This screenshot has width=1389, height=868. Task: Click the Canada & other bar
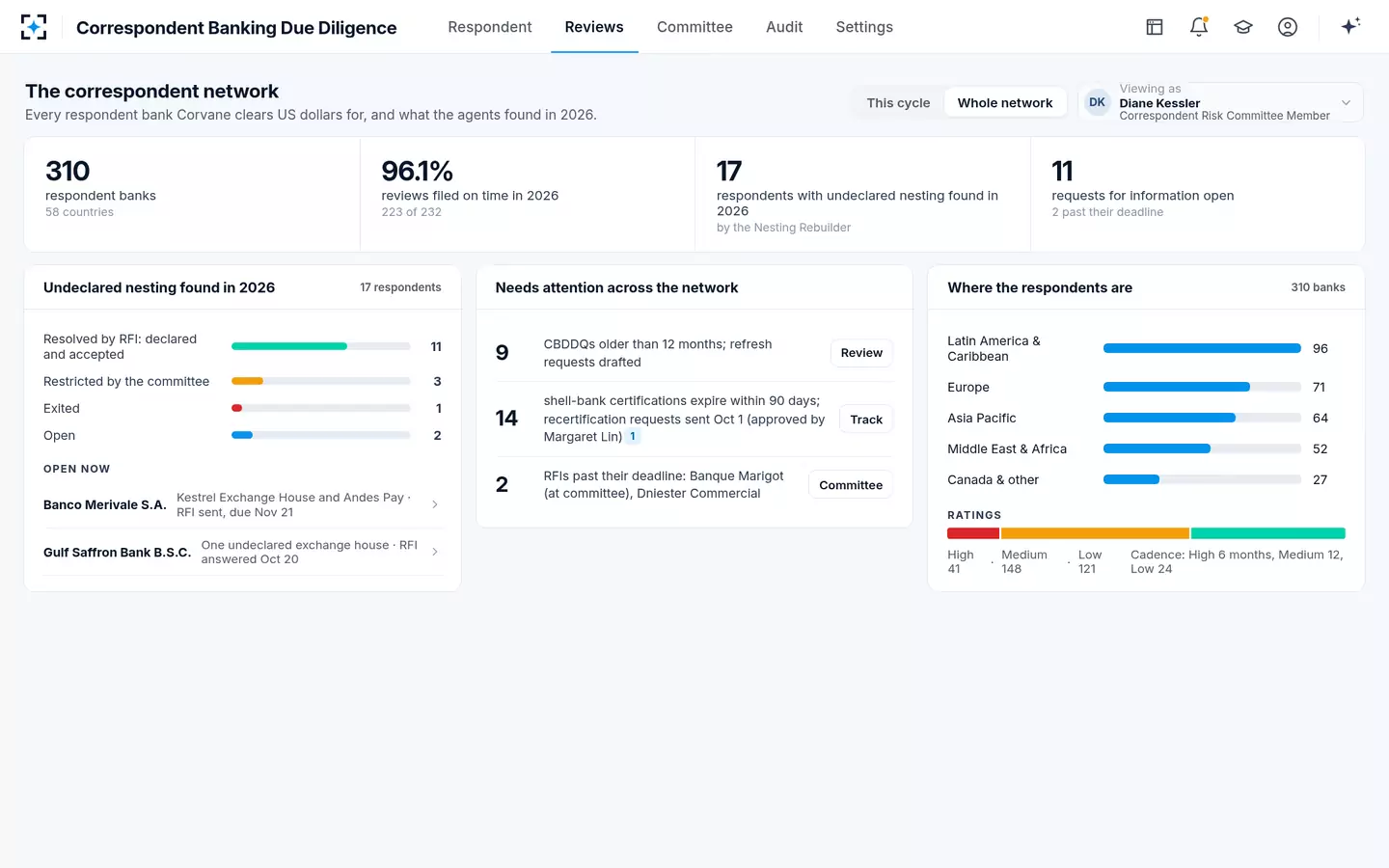(x=1202, y=479)
